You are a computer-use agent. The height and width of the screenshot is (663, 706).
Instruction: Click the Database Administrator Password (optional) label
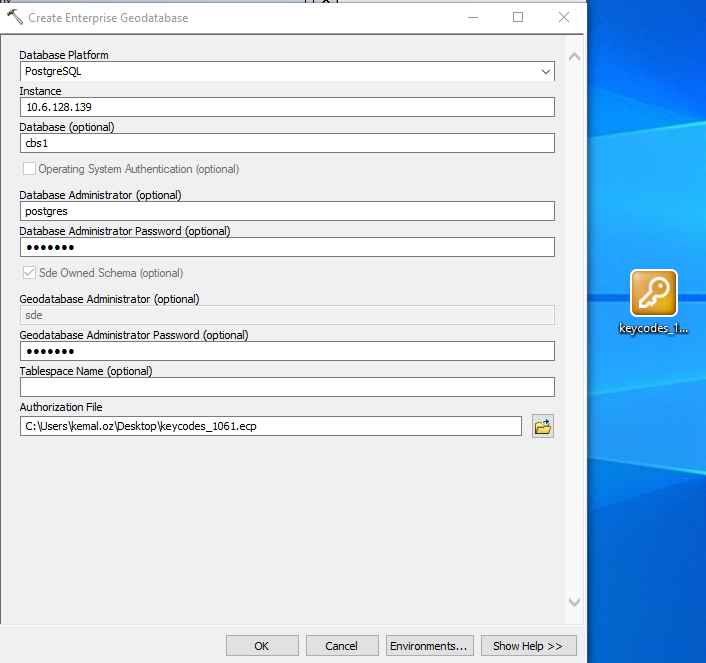pyautogui.click(x=125, y=231)
